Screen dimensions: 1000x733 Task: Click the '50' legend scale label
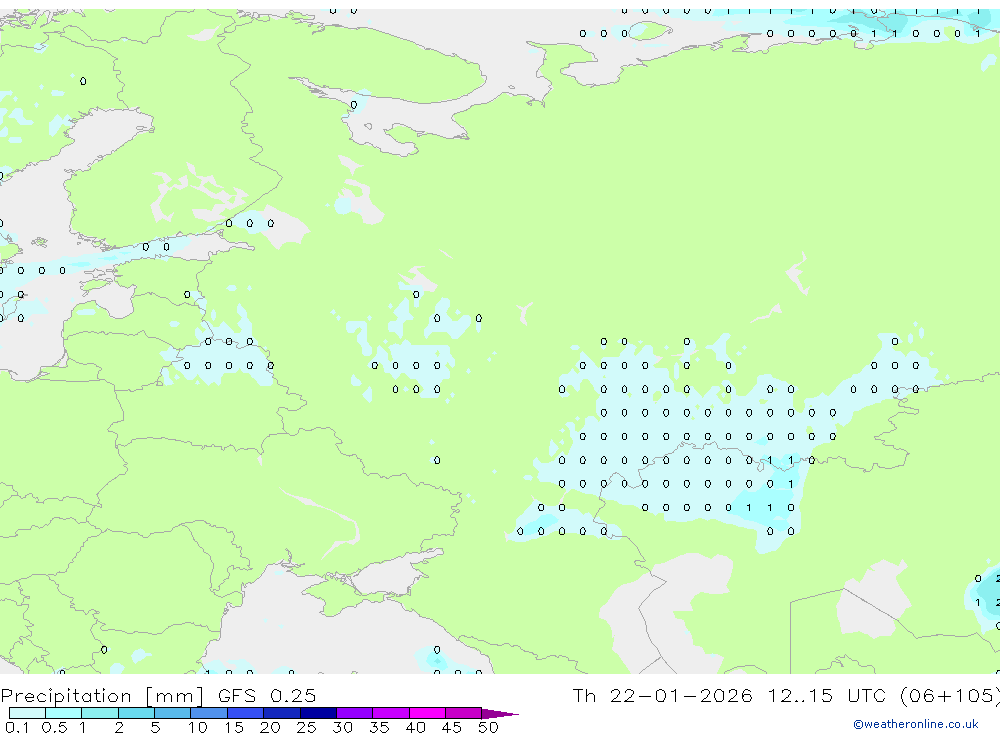pos(488,727)
